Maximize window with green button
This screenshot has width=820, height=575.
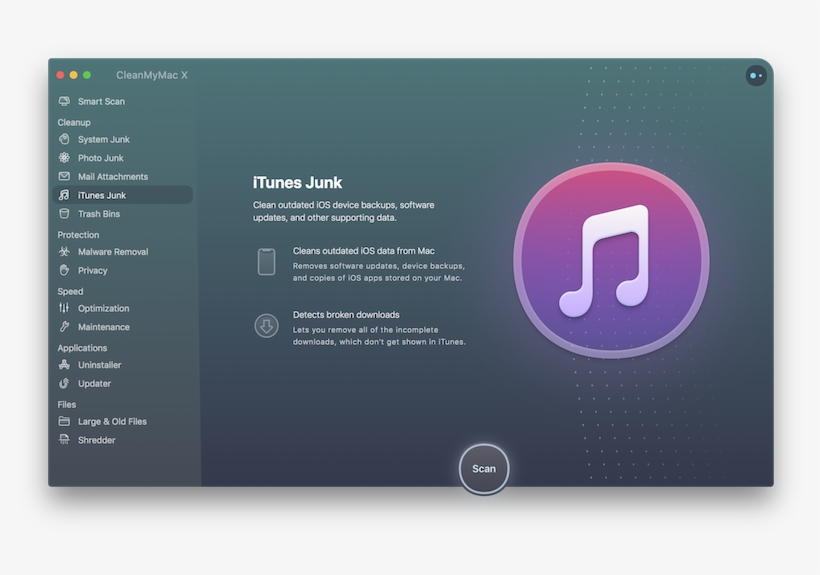pyautogui.click(x=87, y=75)
